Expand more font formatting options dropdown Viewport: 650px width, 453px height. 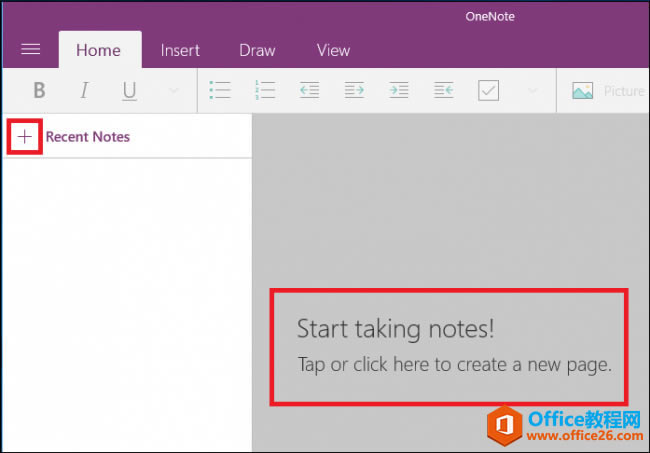[x=174, y=90]
